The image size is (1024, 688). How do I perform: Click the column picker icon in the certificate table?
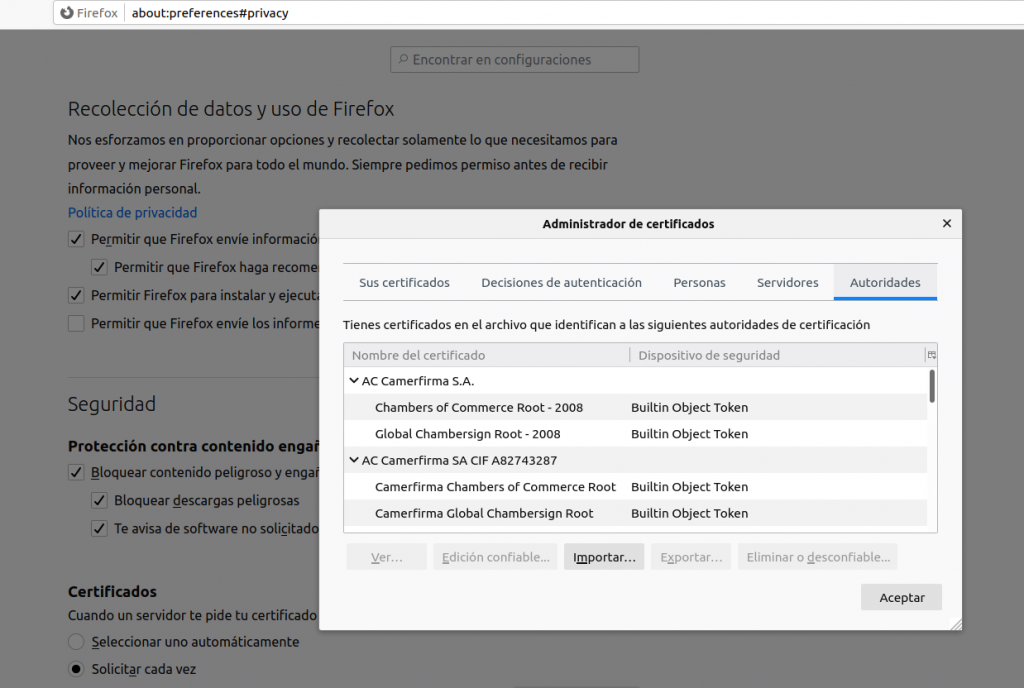click(x=931, y=355)
